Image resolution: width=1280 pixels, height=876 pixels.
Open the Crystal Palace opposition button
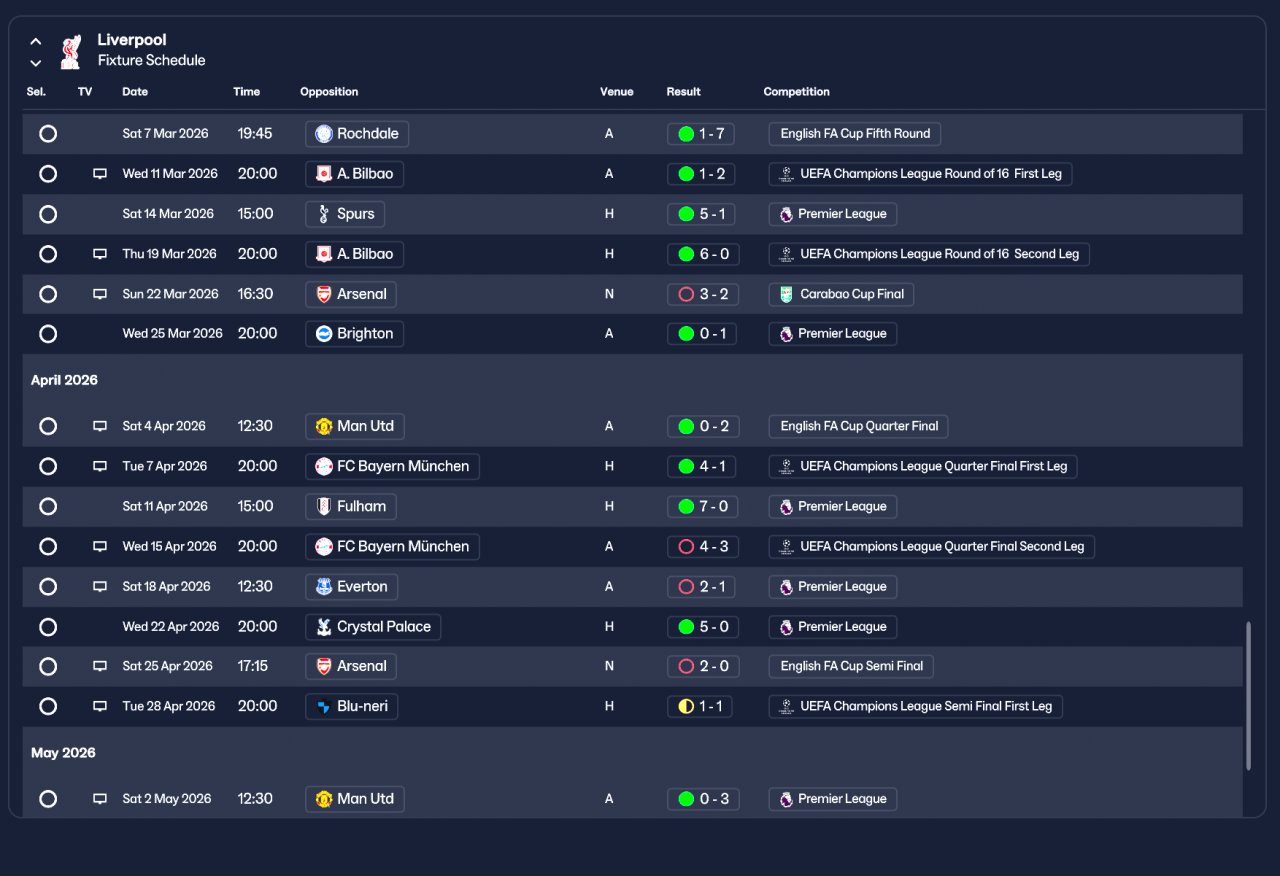coord(373,627)
